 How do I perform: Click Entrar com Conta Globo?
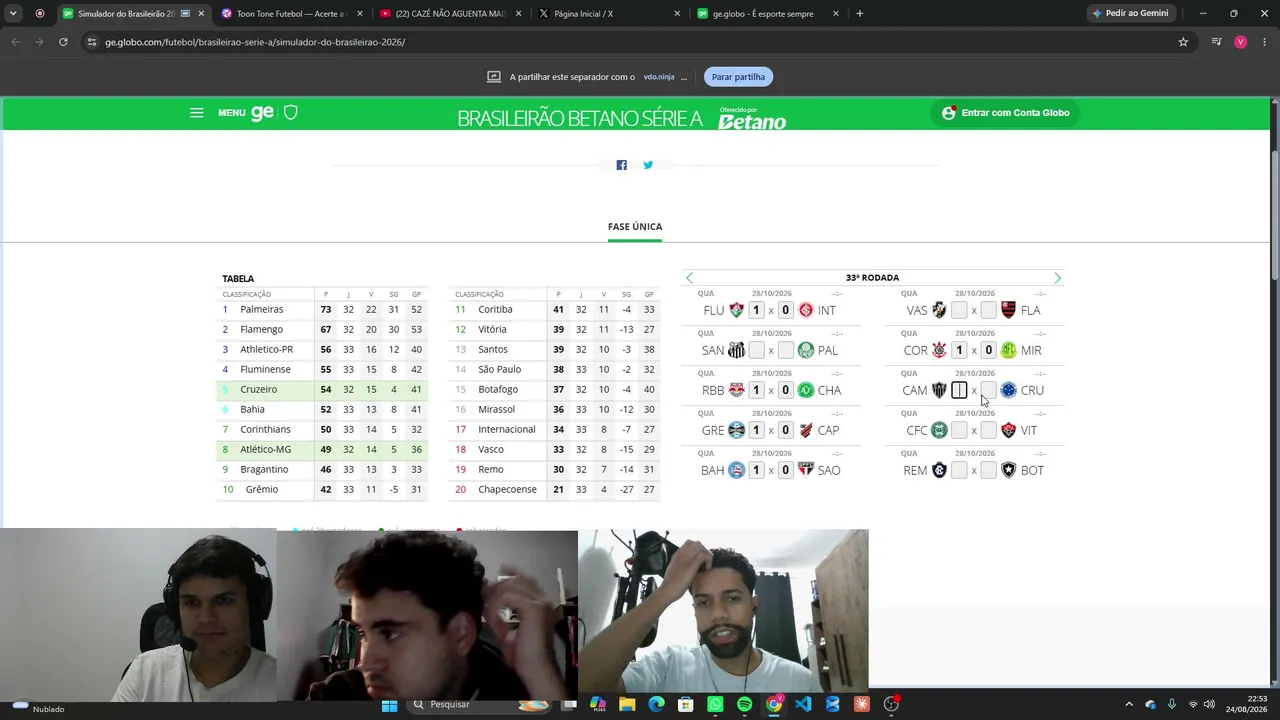click(x=1006, y=113)
